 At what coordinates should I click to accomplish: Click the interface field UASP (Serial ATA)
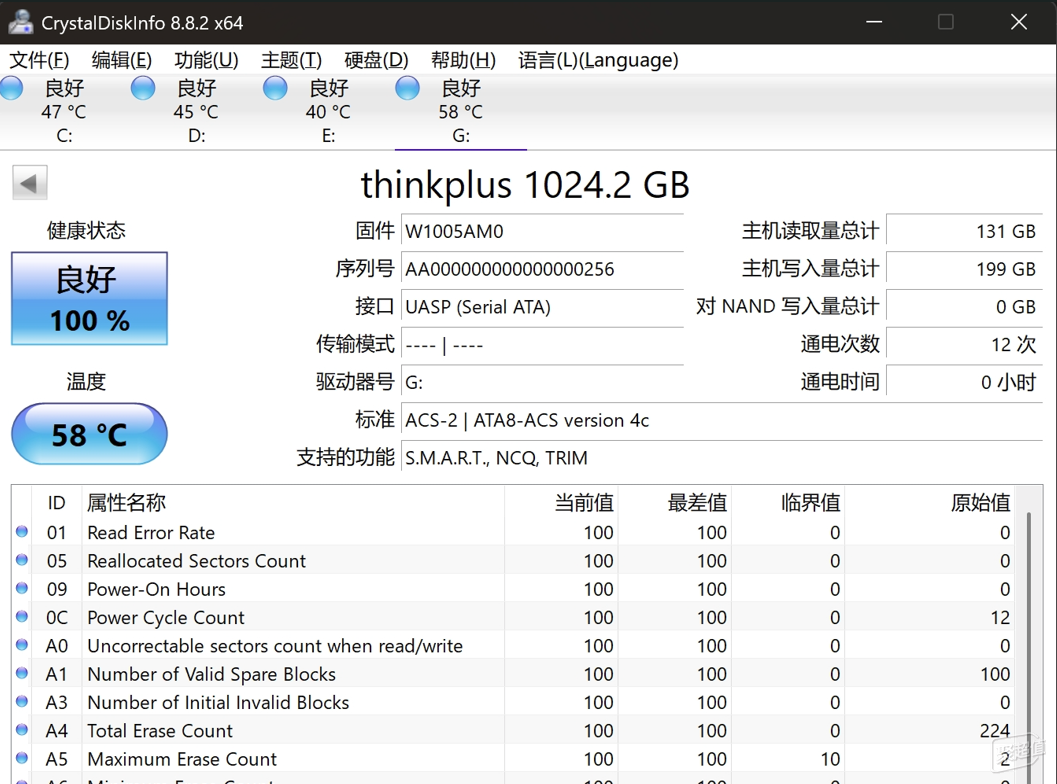[543, 307]
